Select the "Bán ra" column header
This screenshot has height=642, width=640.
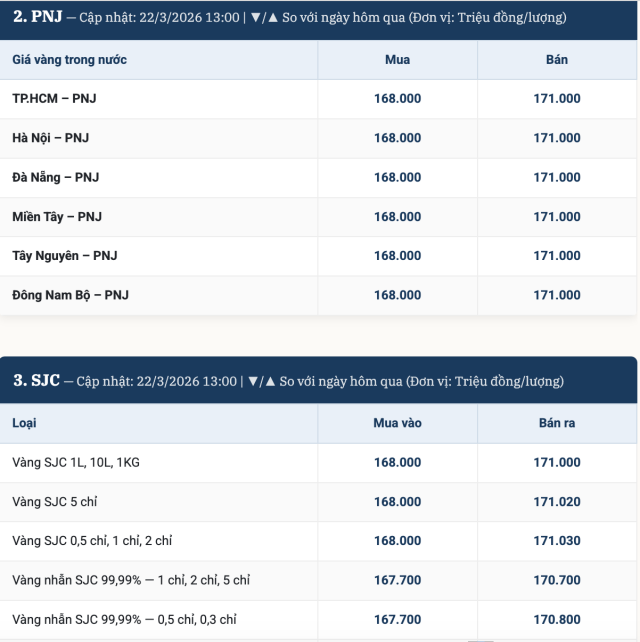tap(557, 423)
